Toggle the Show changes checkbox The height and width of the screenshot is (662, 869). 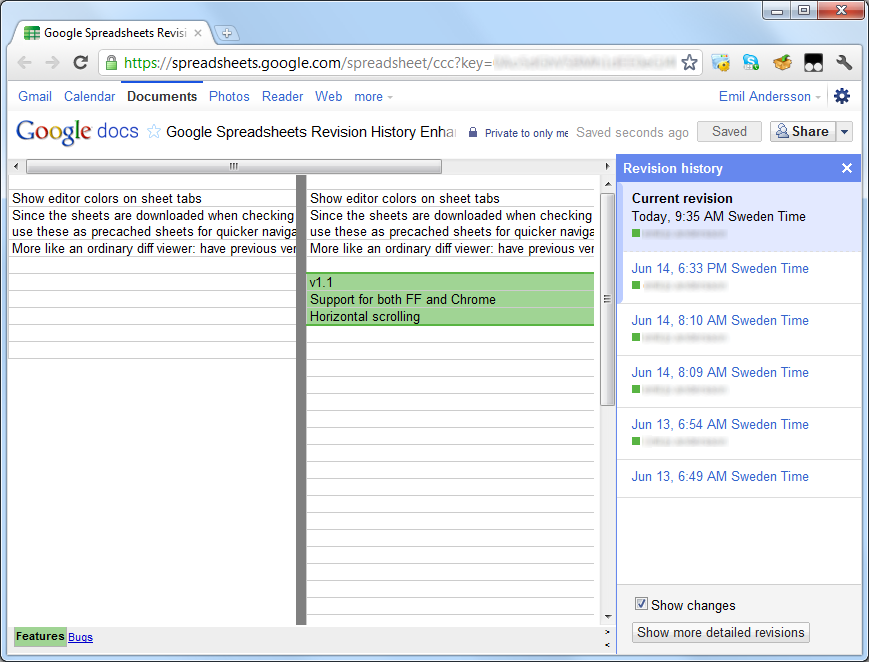coord(641,604)
